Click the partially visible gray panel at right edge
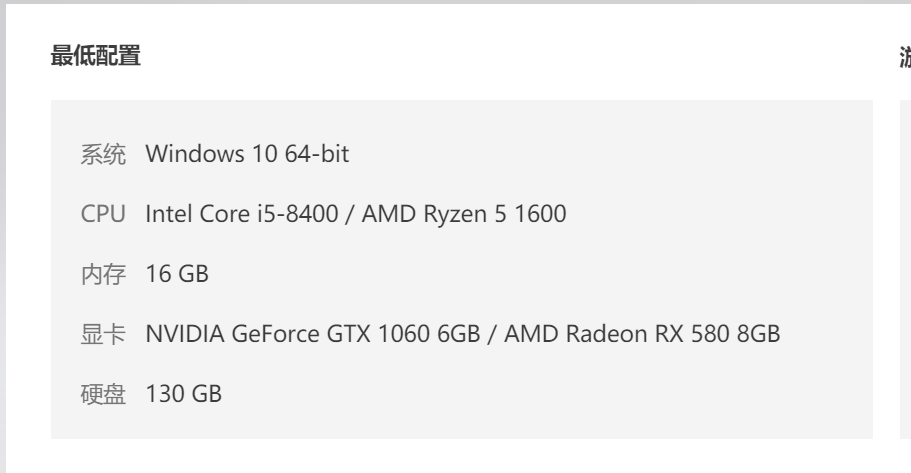Viewport: 911px width, 473px height. click(905, 269)
